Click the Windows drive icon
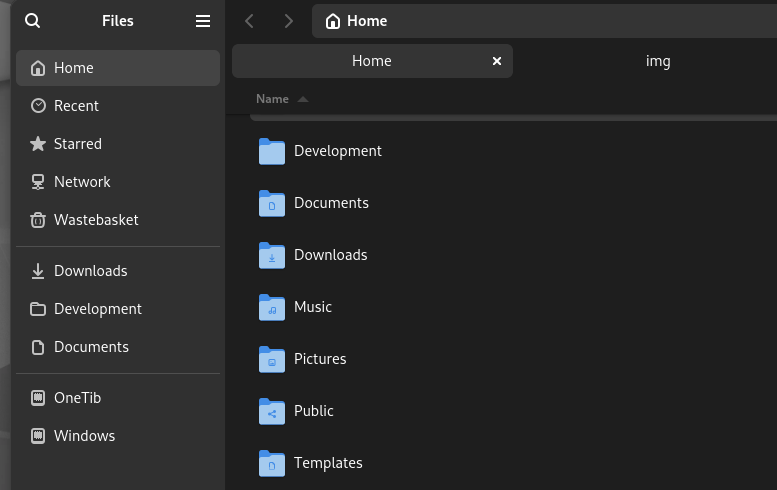The height and width of the screenshot is (490, 777). [38, 436]
